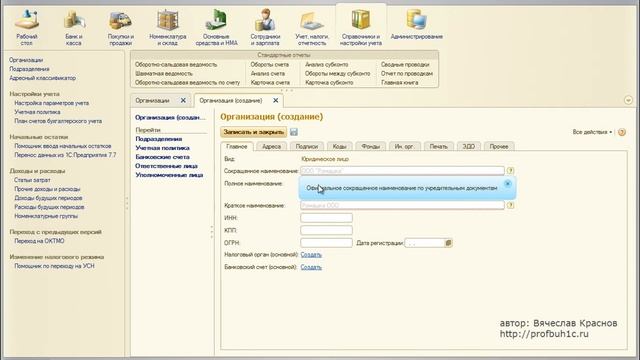Click the Дата регистрации input field
This screenshot has height=360, width=640.
424,243
